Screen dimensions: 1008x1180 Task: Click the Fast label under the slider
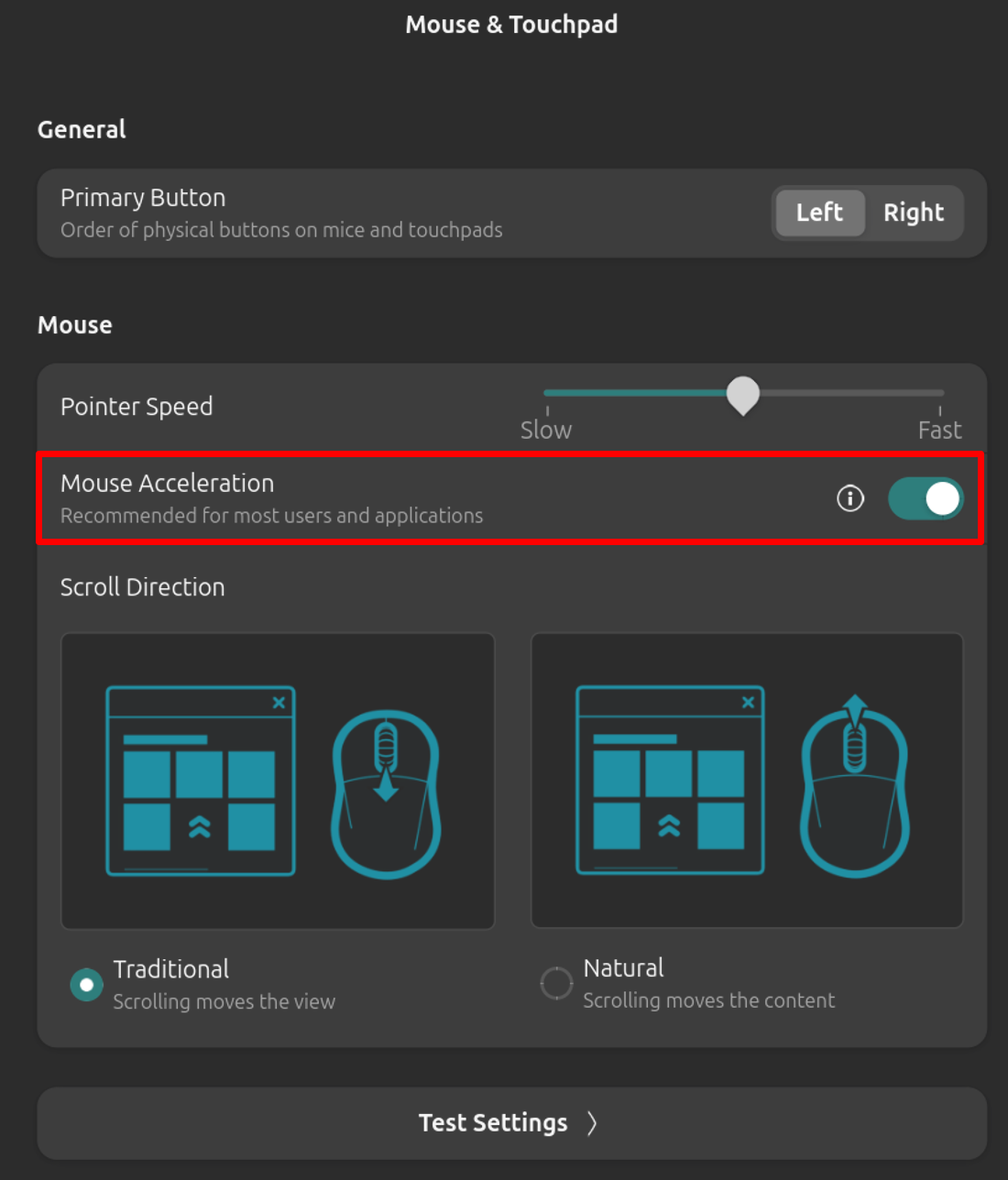pyautogui.click(x=939, y=430)
